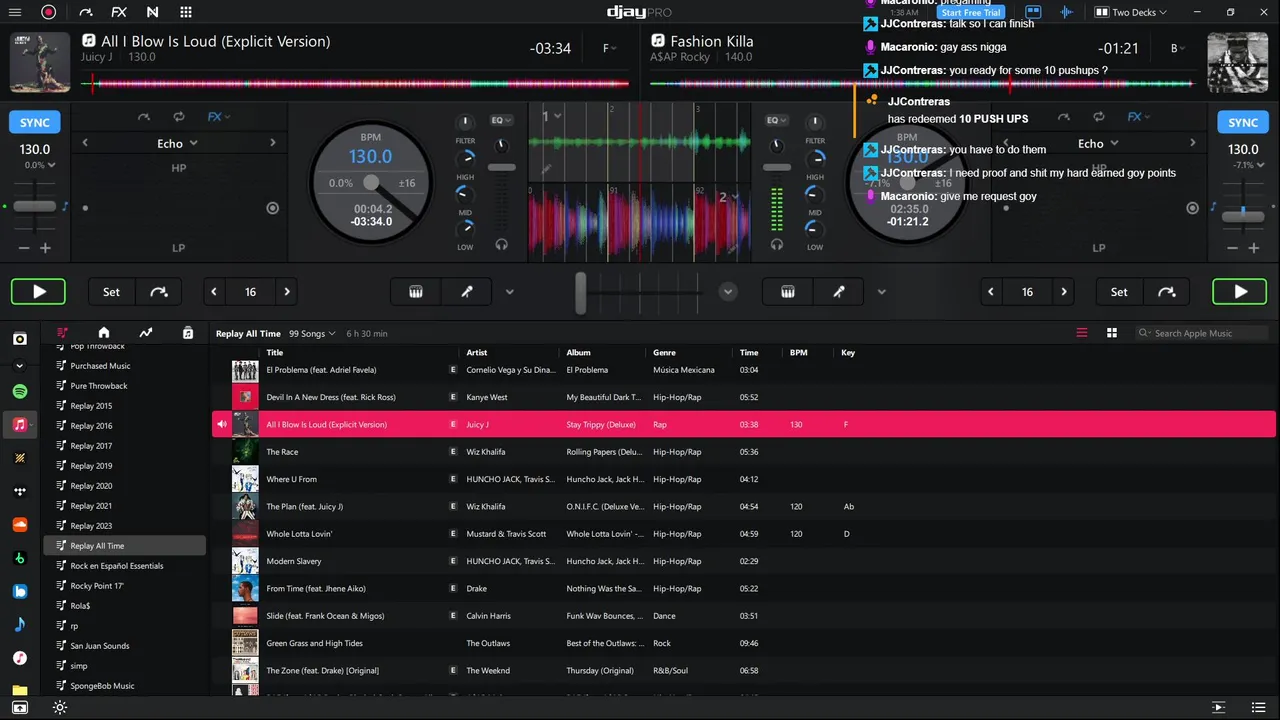Decrease deck 1 loop length from 16
The width and height of the screenshot is (1280, 720).
[x=214, y=292]
